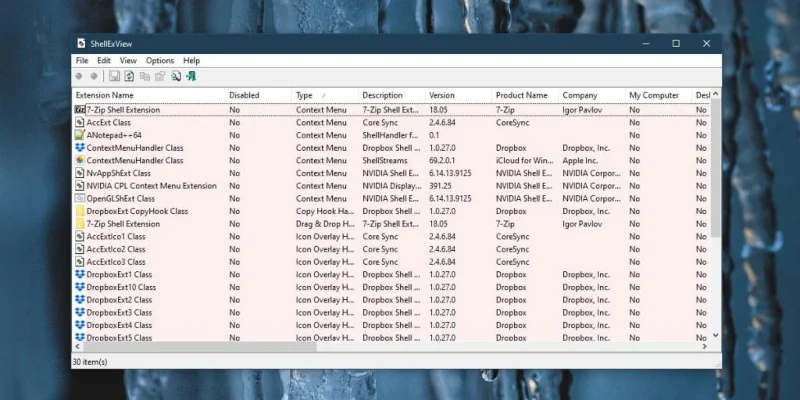
Task: Click the icon beside AccExtIco3 Class
Action: tap(80, 262)
